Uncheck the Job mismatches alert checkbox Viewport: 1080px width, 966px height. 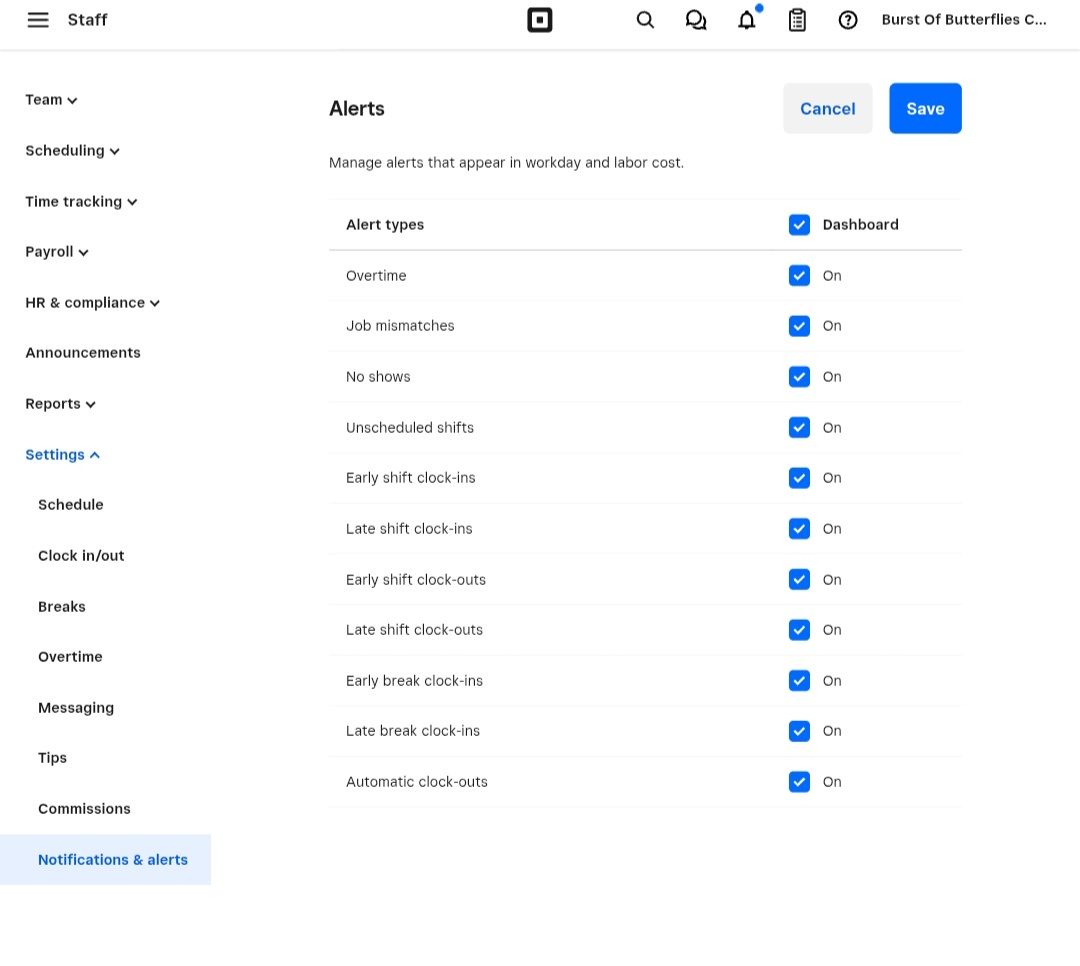tap(799, 326)
